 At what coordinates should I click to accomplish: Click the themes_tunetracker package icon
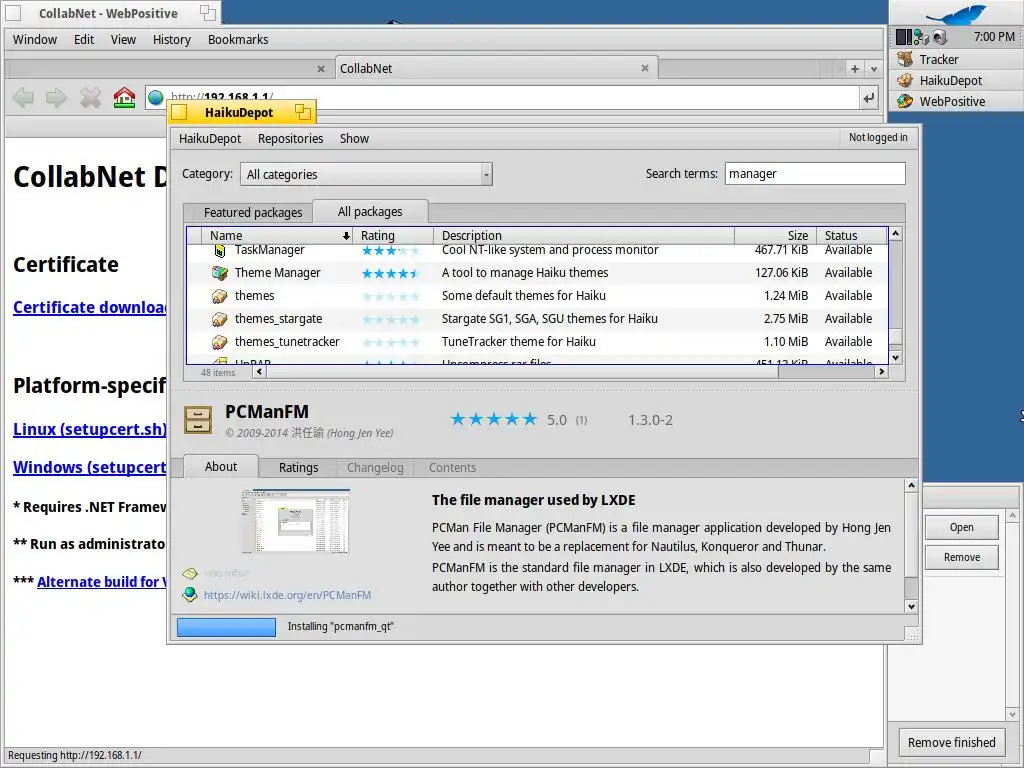coord(220,342)
